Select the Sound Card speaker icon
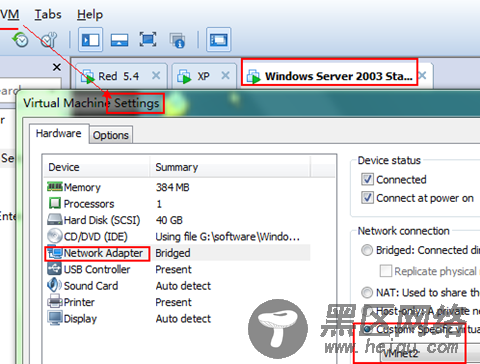 pyautogui.click(x=55, y=285)
